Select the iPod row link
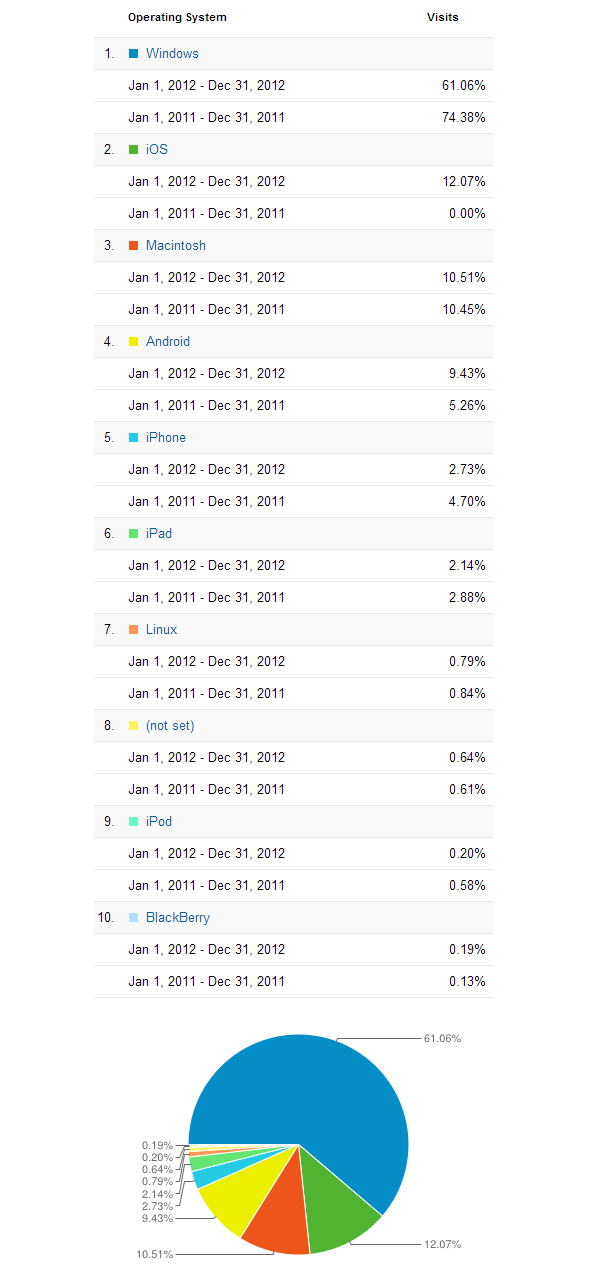The width and height of the screenshot is (605, 1287). click(x=159, y=822)
